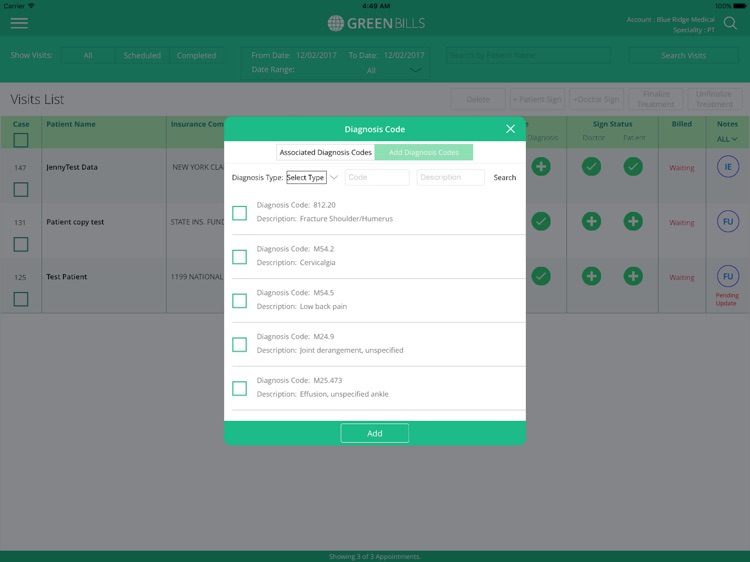Check diagnosis code M54.2 Cervicalgia
This screenshot has width=750, height=562.
240,257
